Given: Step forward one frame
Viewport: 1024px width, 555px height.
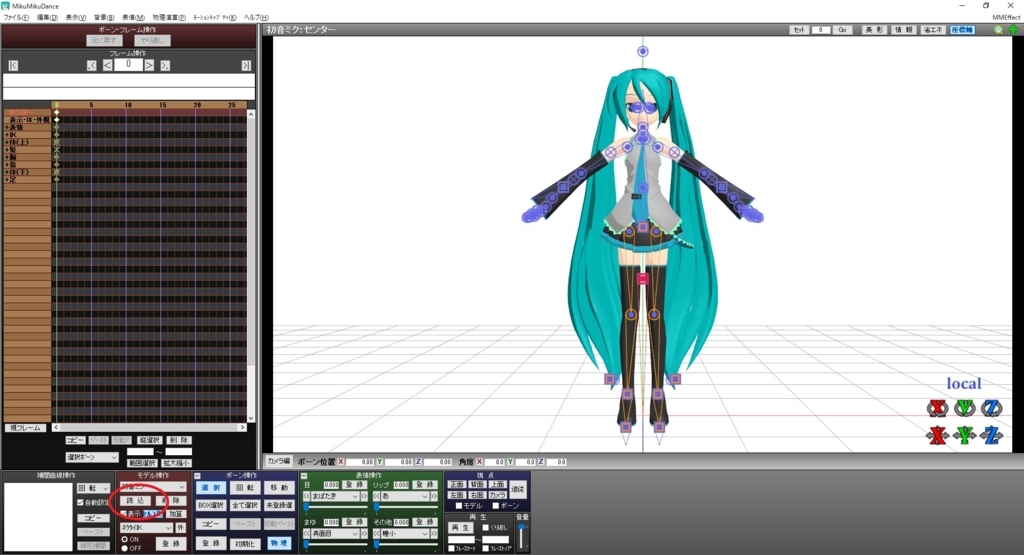Looking at the screenshot, I should click(x=149, y=65).
